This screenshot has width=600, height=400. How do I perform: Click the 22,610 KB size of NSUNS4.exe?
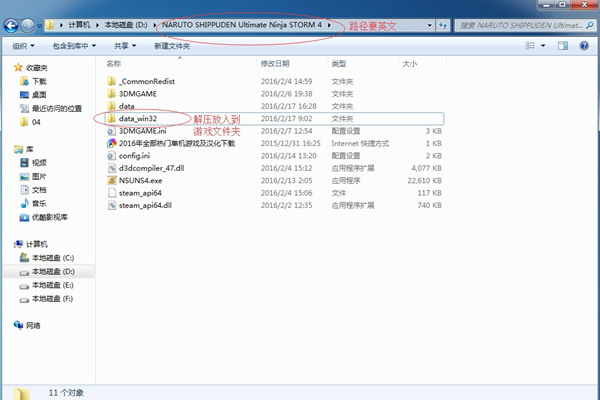click(x=424, y=180)
